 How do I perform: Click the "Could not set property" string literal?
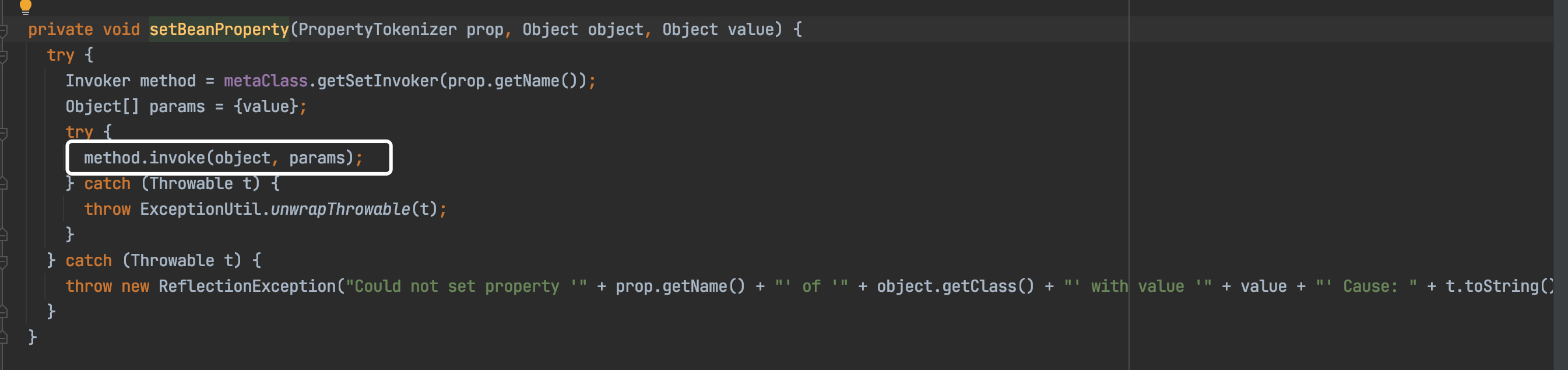tap(466, 286)
